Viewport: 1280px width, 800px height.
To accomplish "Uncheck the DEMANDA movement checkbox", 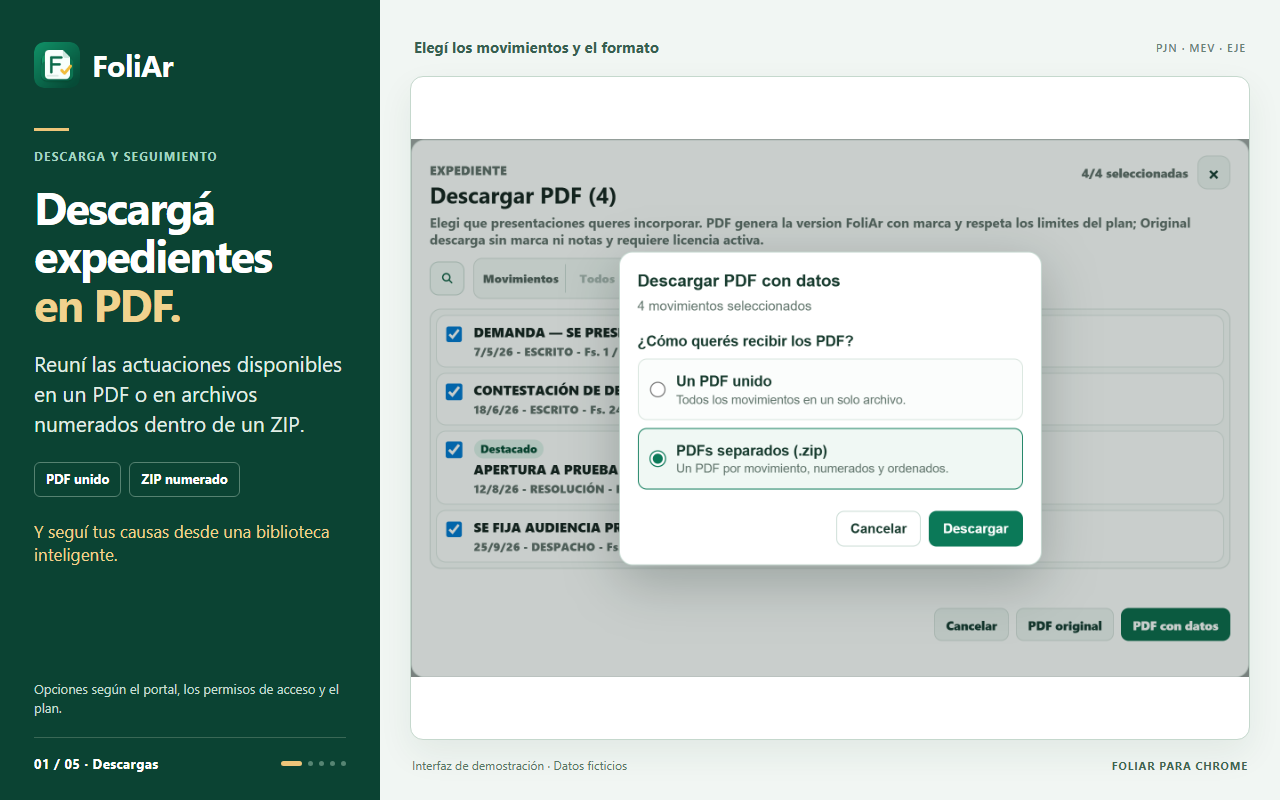I will point(454,334).
